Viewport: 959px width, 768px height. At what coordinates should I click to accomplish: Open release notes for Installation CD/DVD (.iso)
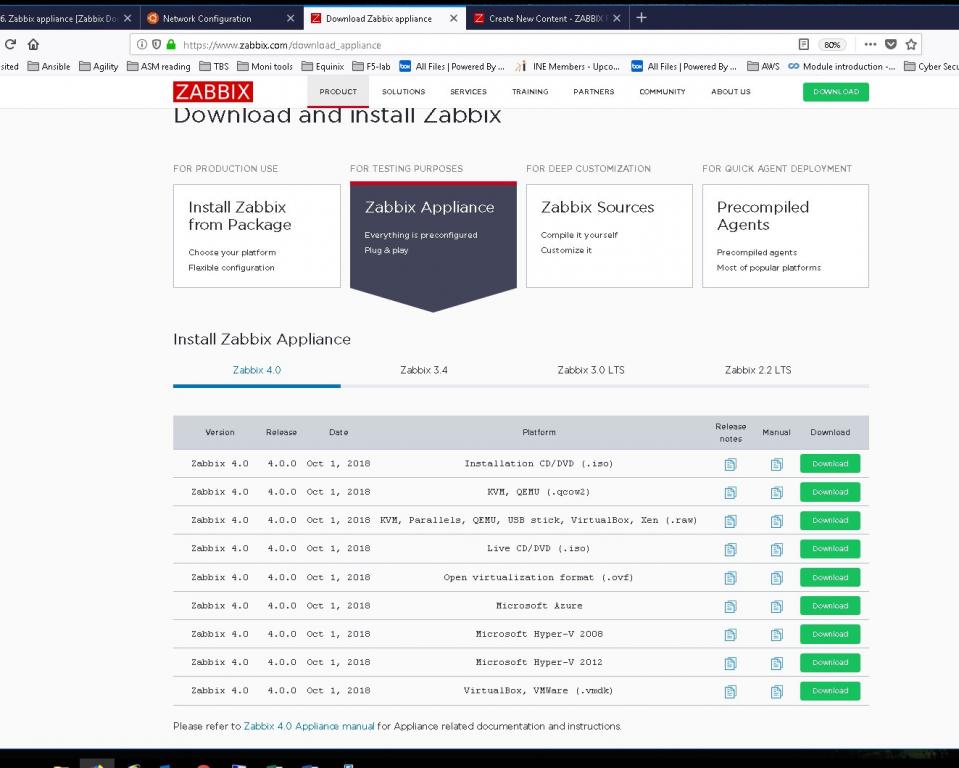tap(730, 464)
